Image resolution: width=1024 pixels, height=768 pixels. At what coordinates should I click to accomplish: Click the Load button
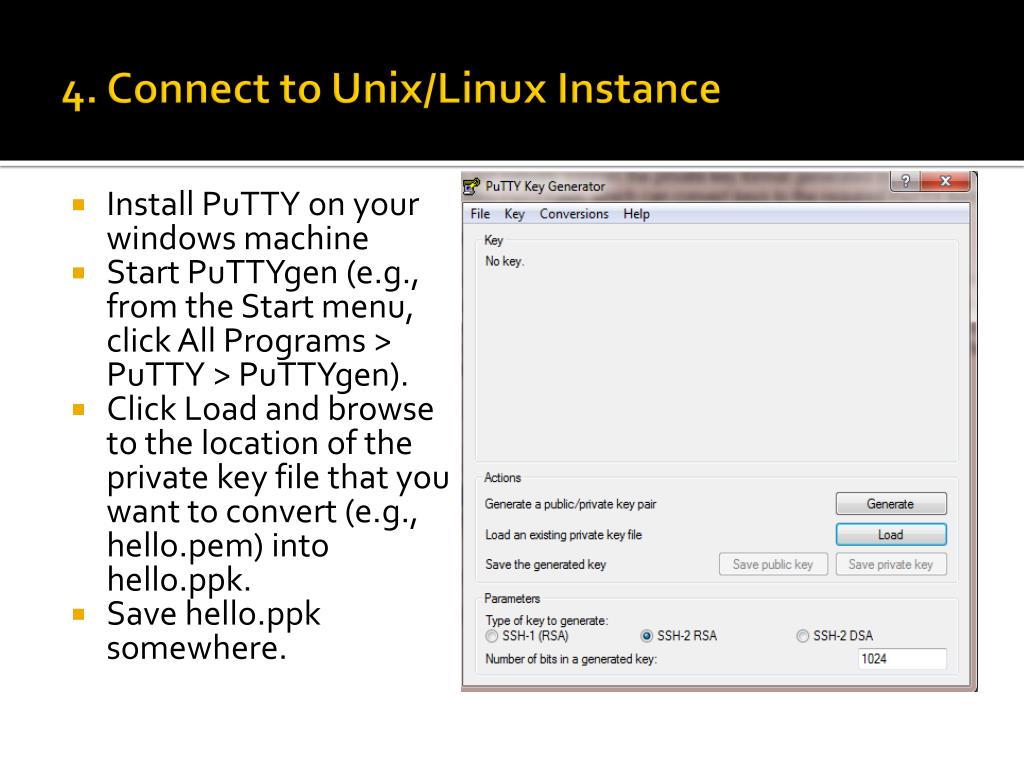[x=891, y=534]
